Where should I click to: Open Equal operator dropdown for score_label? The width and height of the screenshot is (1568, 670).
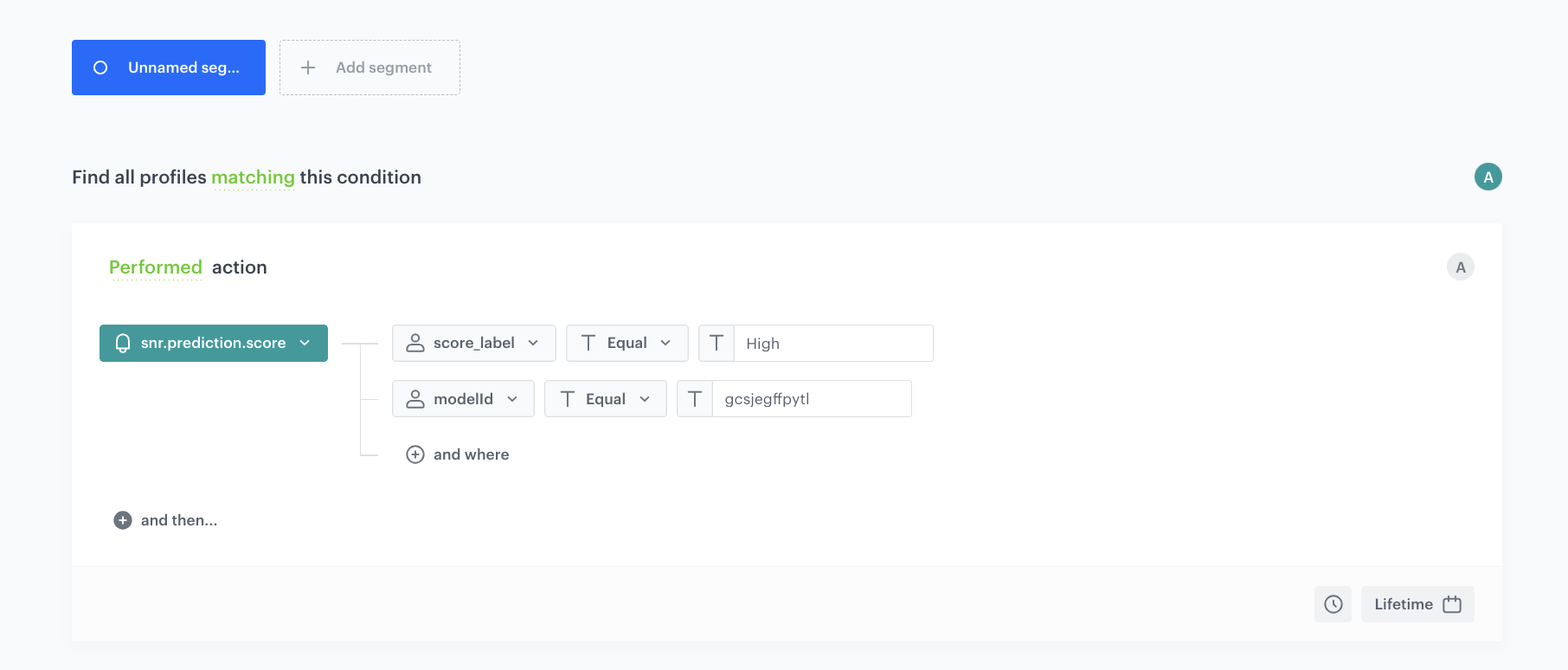pos(627,344)
